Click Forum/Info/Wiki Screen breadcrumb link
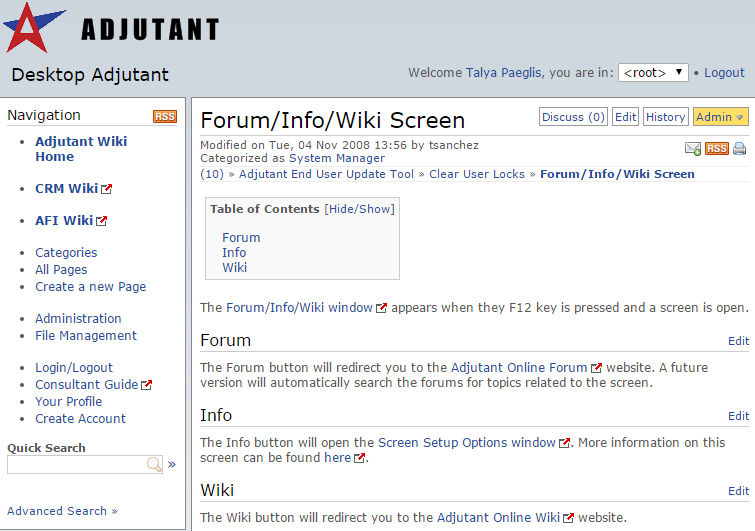This screenshot has width=755, height=531. [x=617, y=174]
